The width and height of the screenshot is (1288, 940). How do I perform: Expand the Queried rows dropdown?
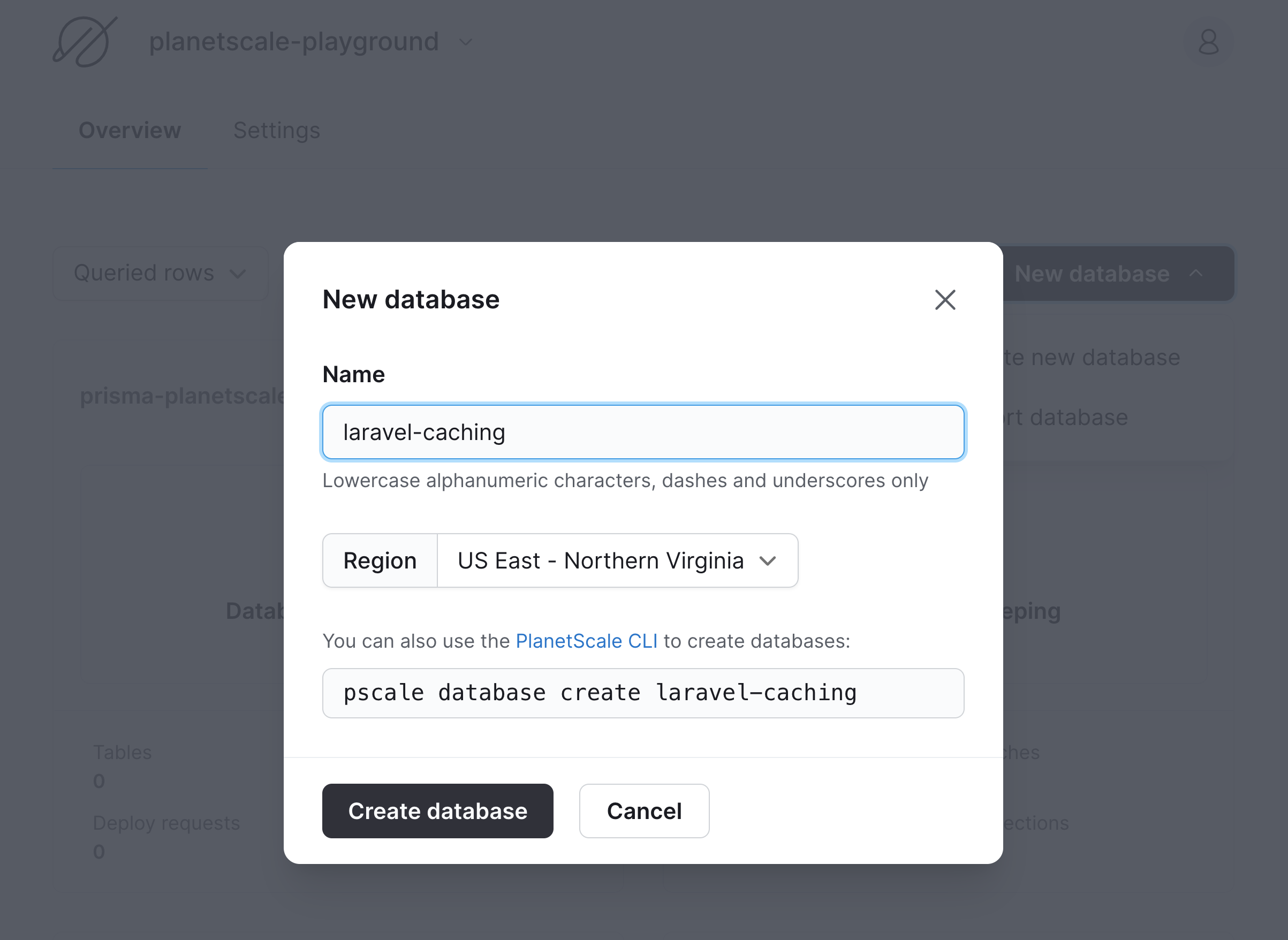coord(161,273)
